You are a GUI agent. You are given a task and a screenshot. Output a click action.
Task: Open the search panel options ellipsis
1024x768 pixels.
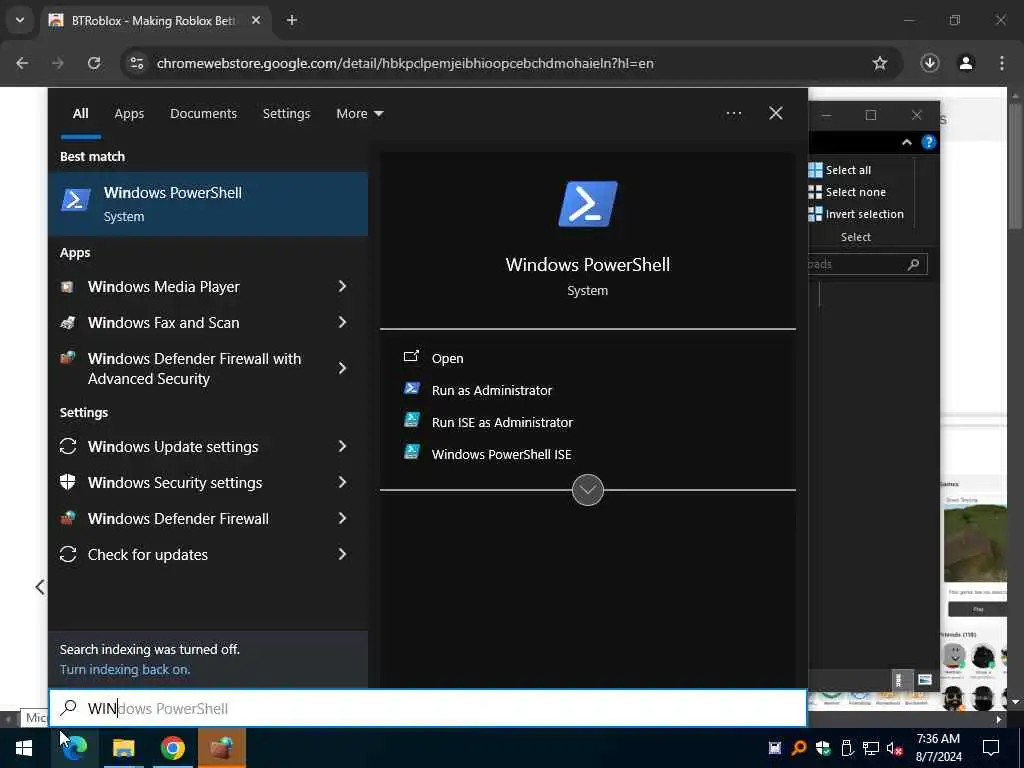pyautogui.click(x=733, y=114)
